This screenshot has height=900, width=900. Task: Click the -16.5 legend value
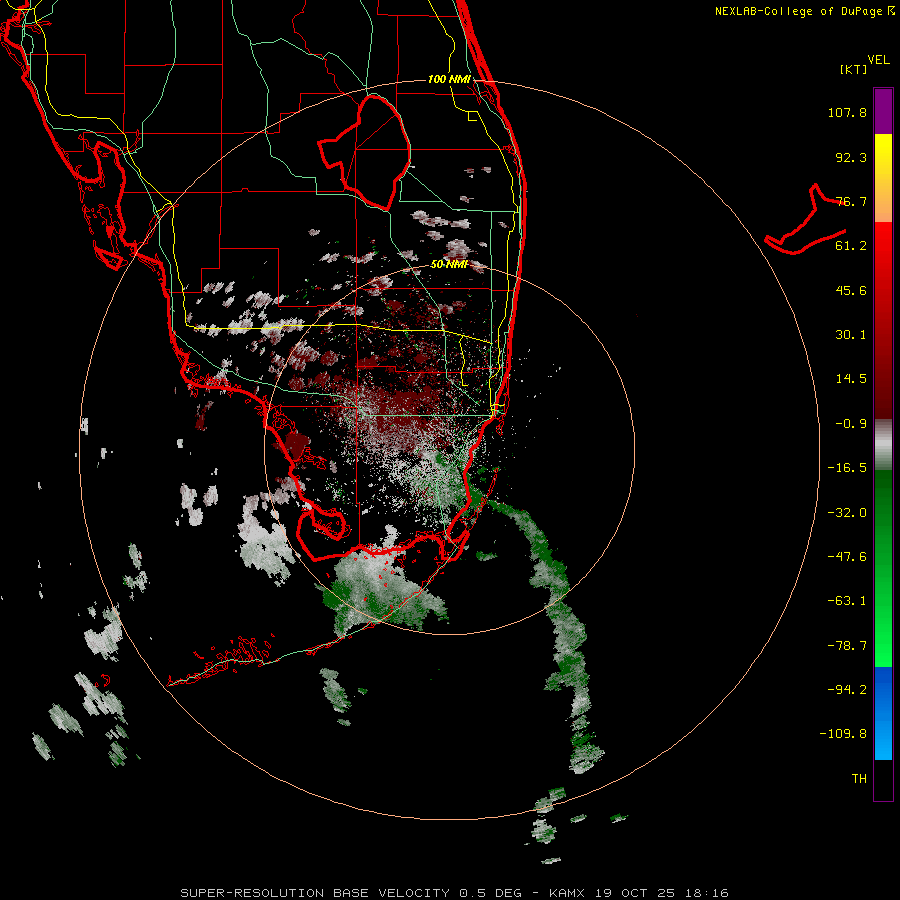point(847,468)
